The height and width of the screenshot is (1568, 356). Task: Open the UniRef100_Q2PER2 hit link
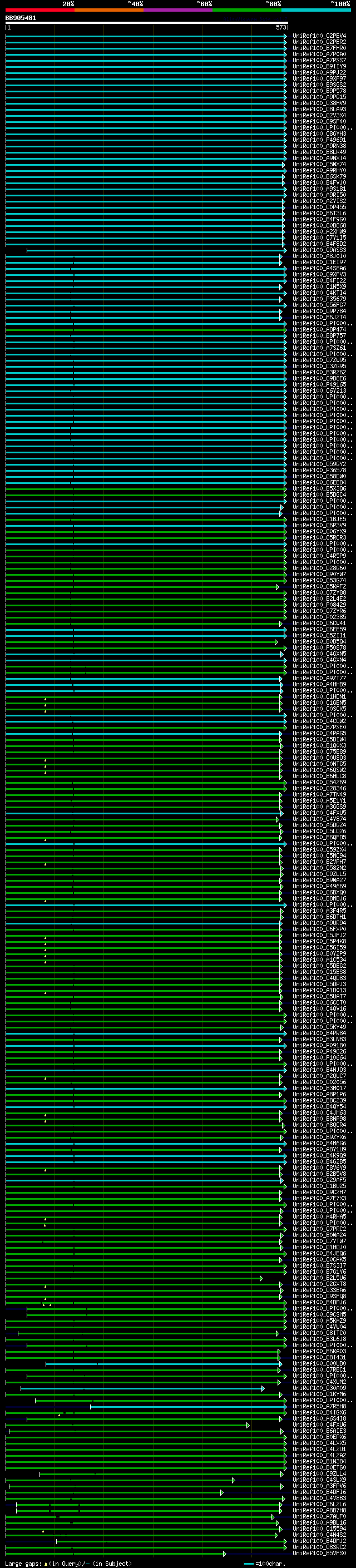tap(319, 42)
